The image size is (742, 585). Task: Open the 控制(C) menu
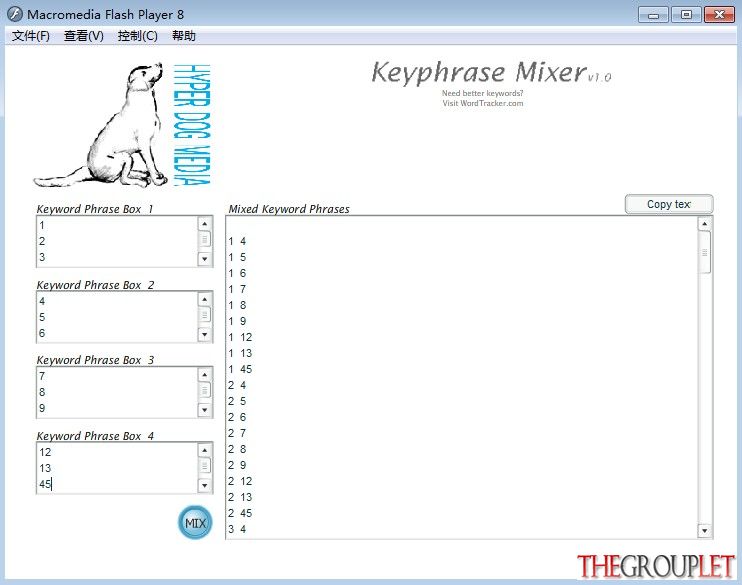137,35
